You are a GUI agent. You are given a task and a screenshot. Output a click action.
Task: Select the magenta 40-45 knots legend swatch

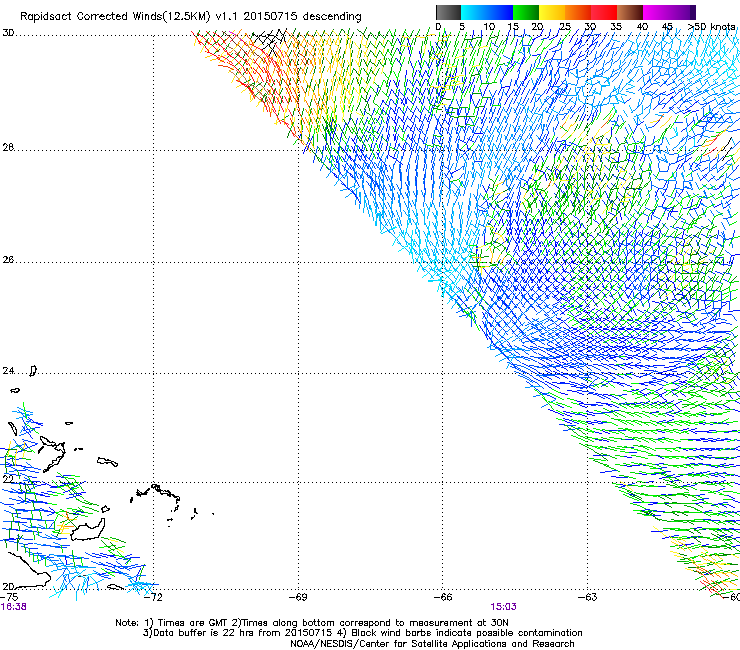pos(656,12)
